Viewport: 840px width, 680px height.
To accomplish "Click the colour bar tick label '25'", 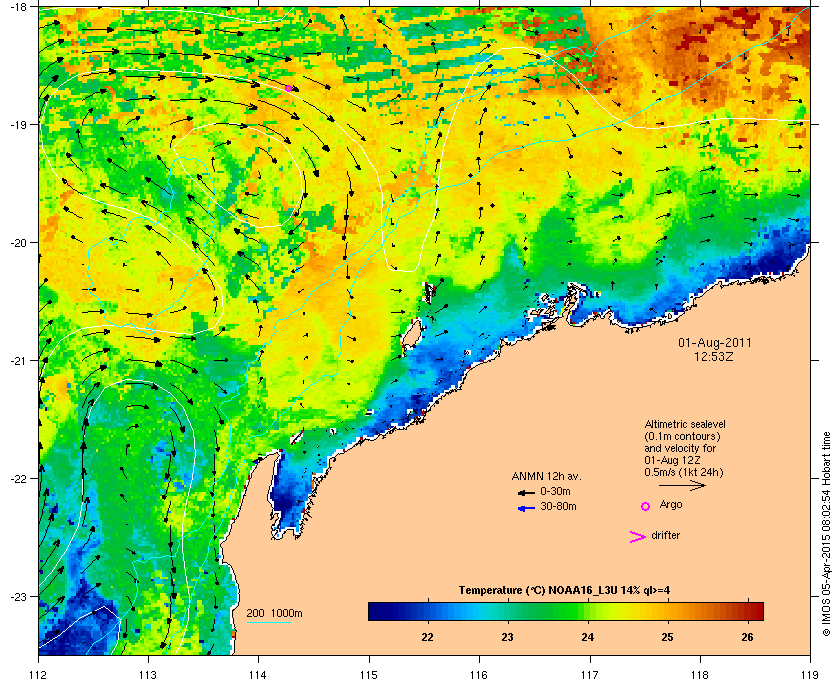I will (667, 637).
